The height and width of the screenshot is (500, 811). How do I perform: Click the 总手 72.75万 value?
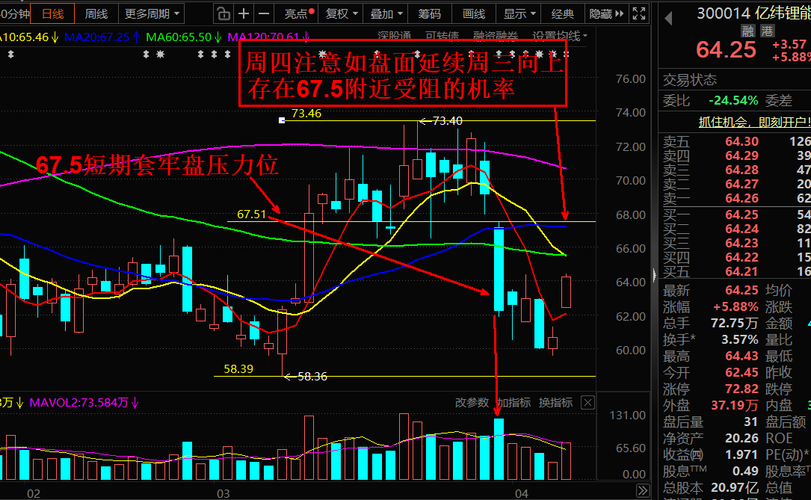click(x=734, y=323)
